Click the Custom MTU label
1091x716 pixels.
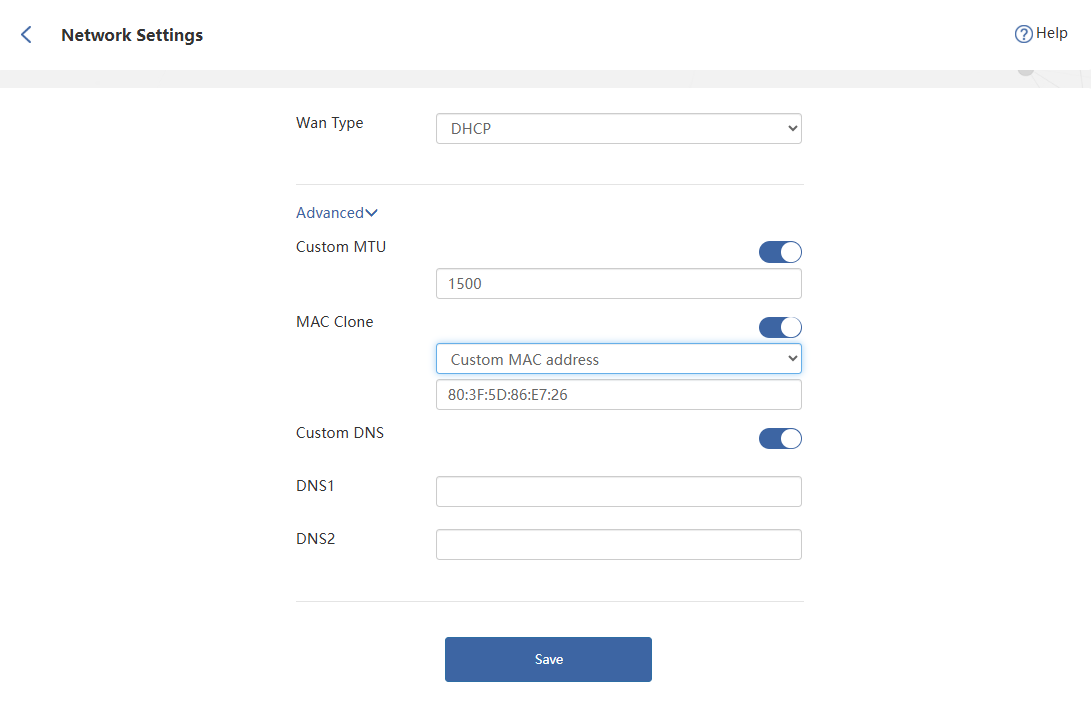click(341, 247)
